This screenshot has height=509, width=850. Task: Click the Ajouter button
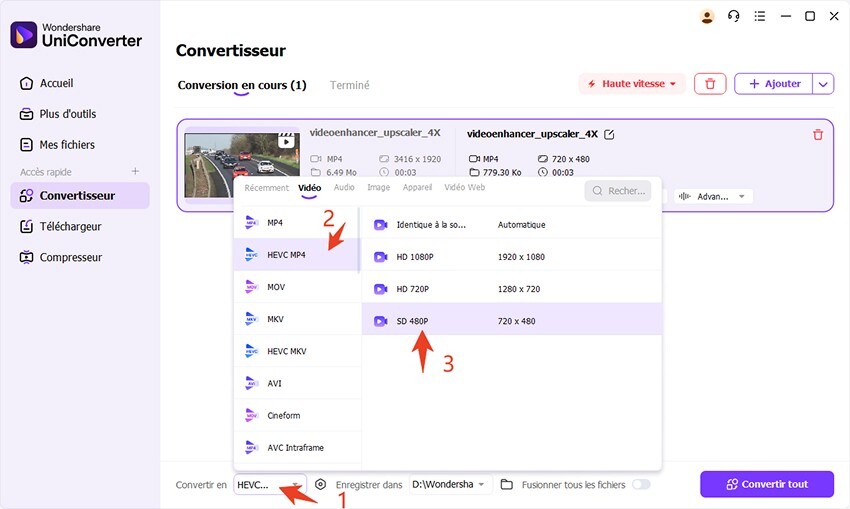click(774, 84)
